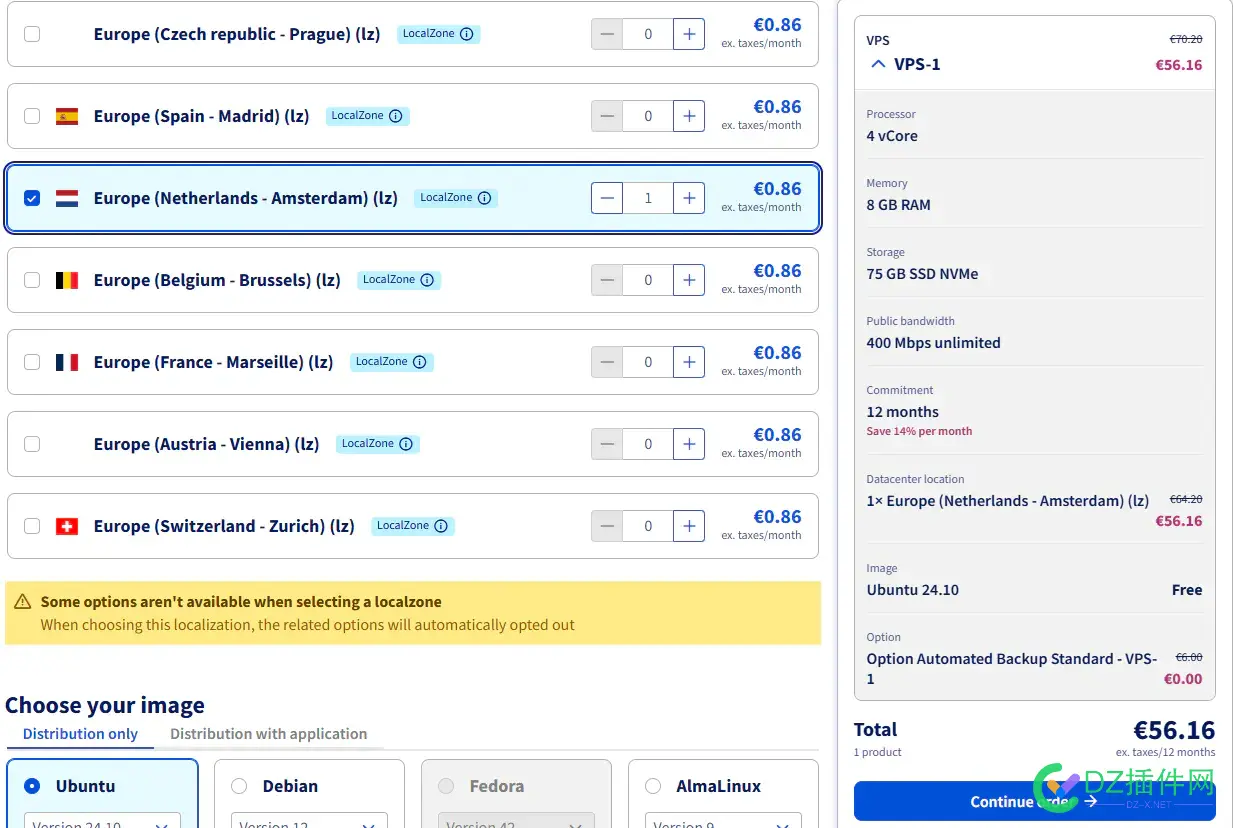Click info icon on Zurich LocalZone badge
This screenshot has height=828, width=1233.
[x=441, y=526]
